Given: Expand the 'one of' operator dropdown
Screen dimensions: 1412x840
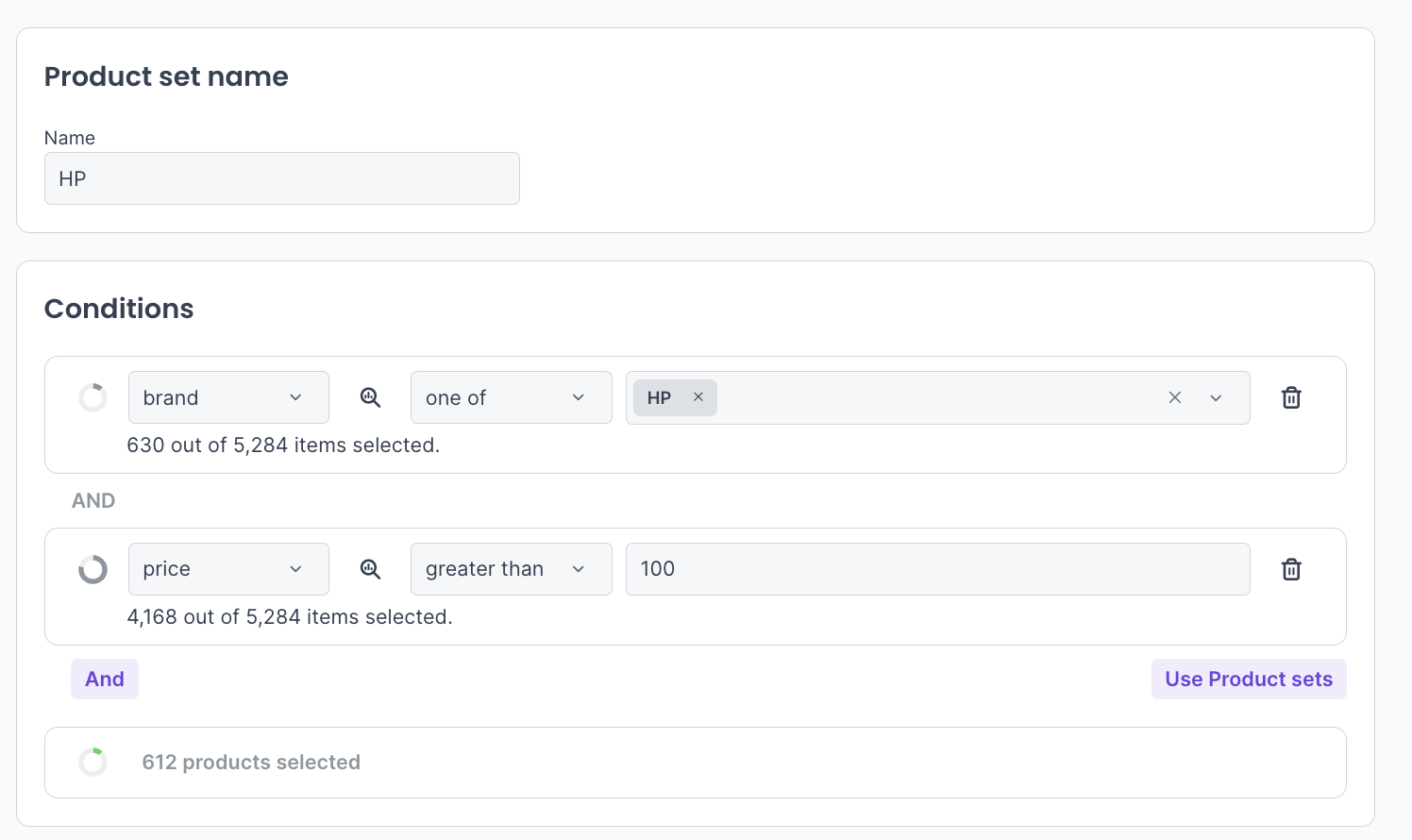Looking at the screenshot, I should tap(511, 397).
